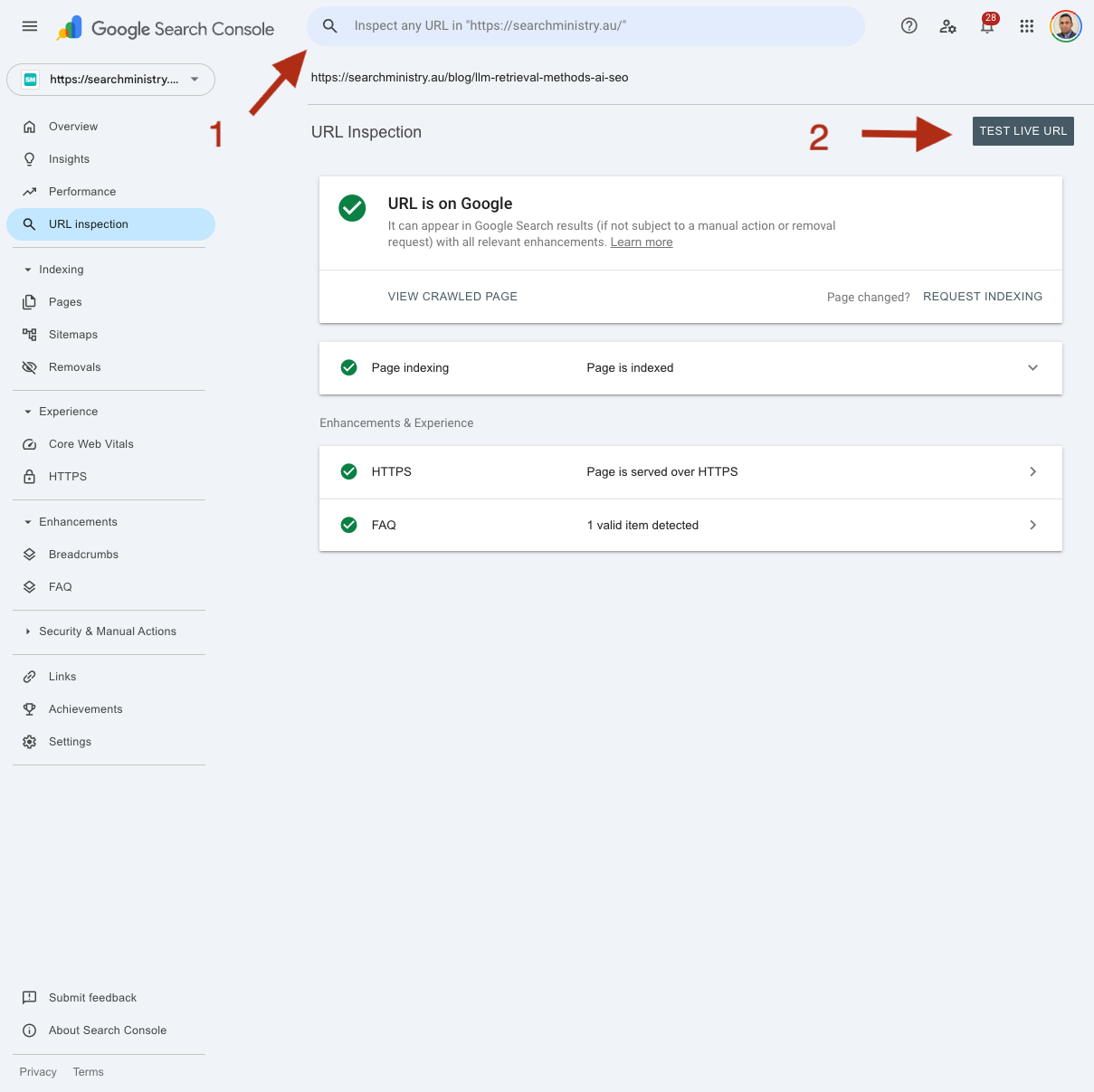Click the HTTPS lock icon in sidebar
The width and height of the screenshot is (1094, 1092).
(x=30, y=477)
